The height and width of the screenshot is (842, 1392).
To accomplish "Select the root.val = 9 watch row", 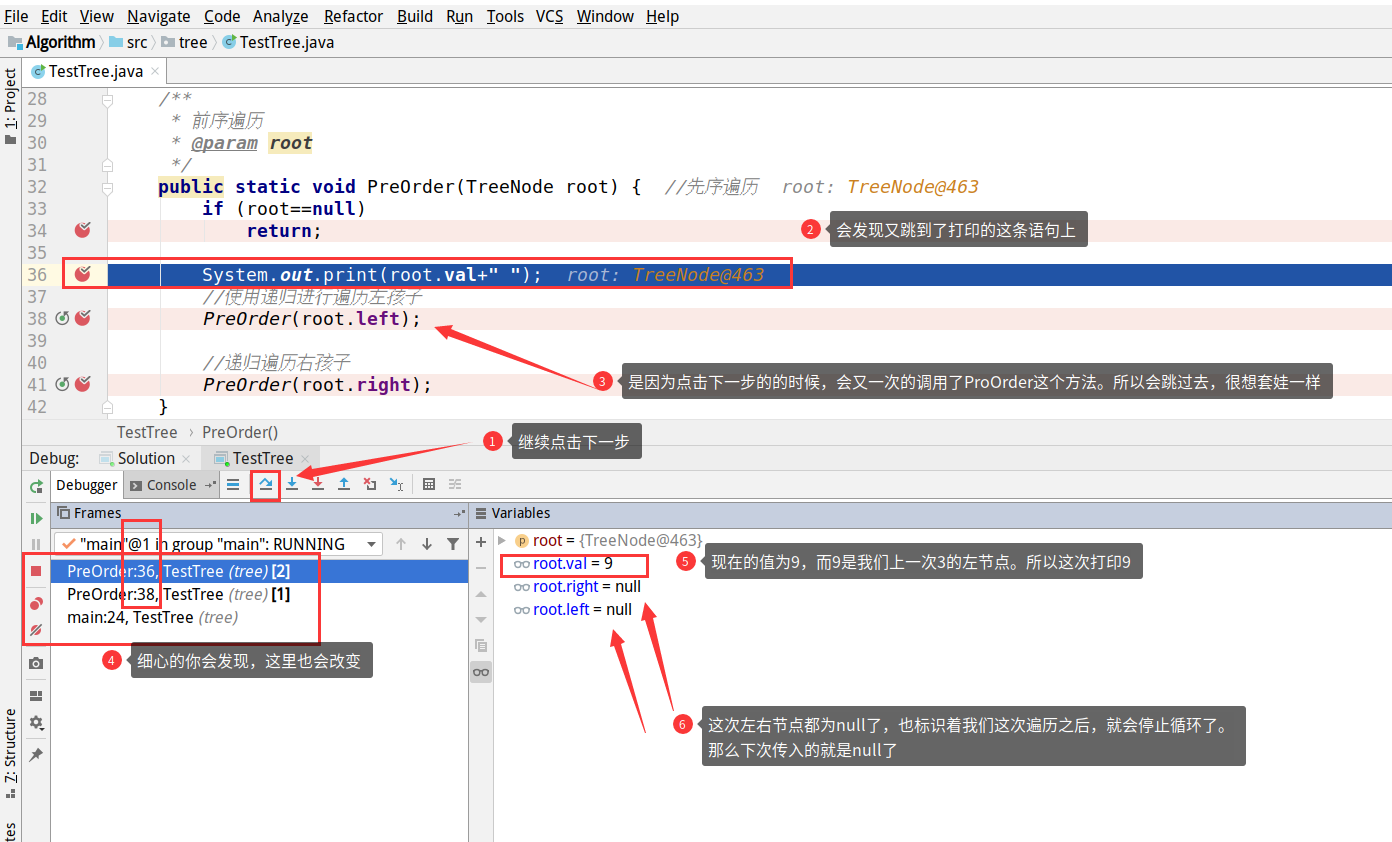I will (573, 564).
